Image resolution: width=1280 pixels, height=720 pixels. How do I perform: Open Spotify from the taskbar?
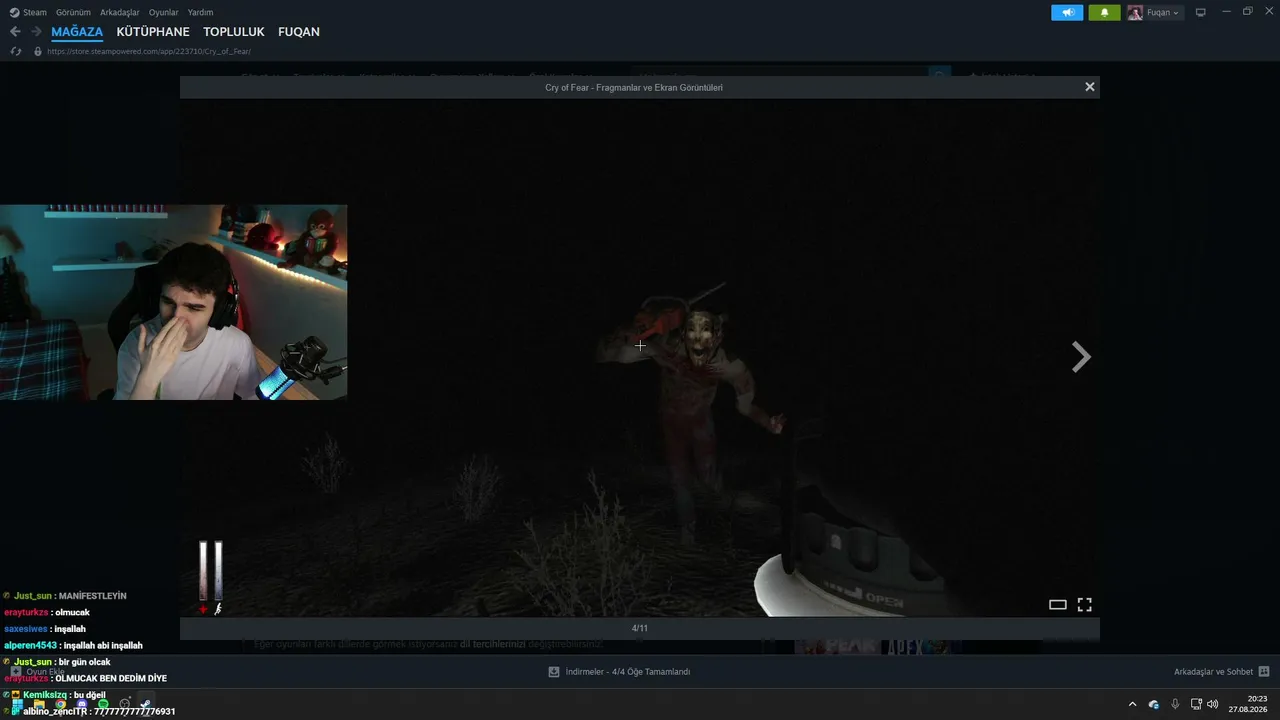(x=103, y=704)
